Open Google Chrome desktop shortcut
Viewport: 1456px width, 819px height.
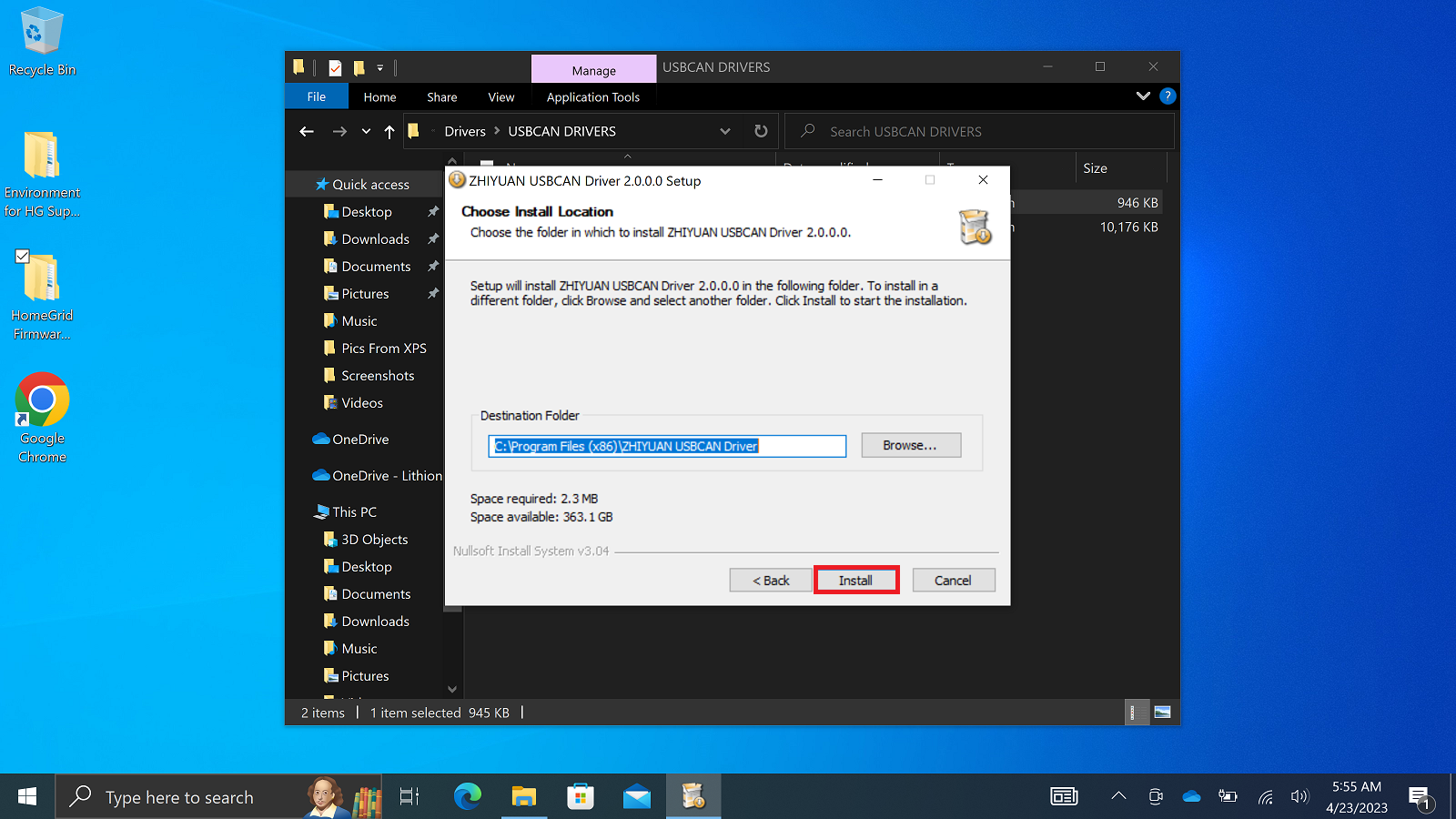click(x=42, y=419)
